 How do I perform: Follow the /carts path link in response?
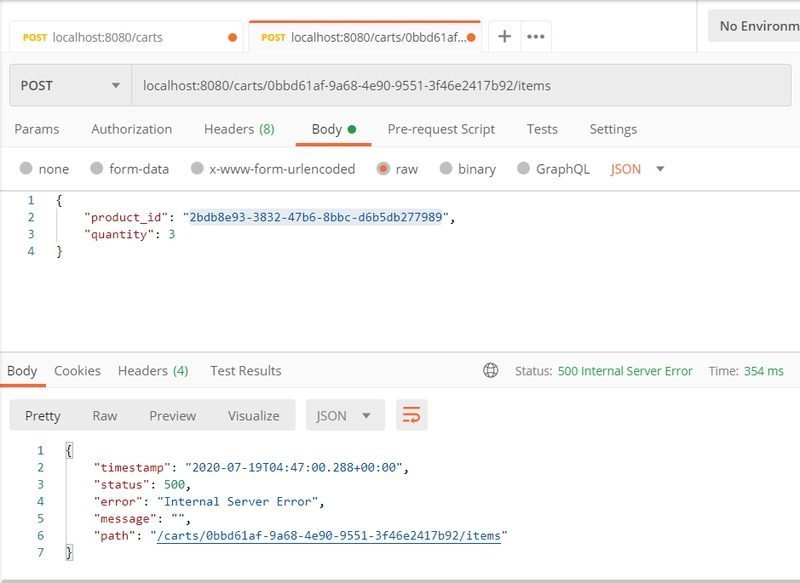point(328,536)
